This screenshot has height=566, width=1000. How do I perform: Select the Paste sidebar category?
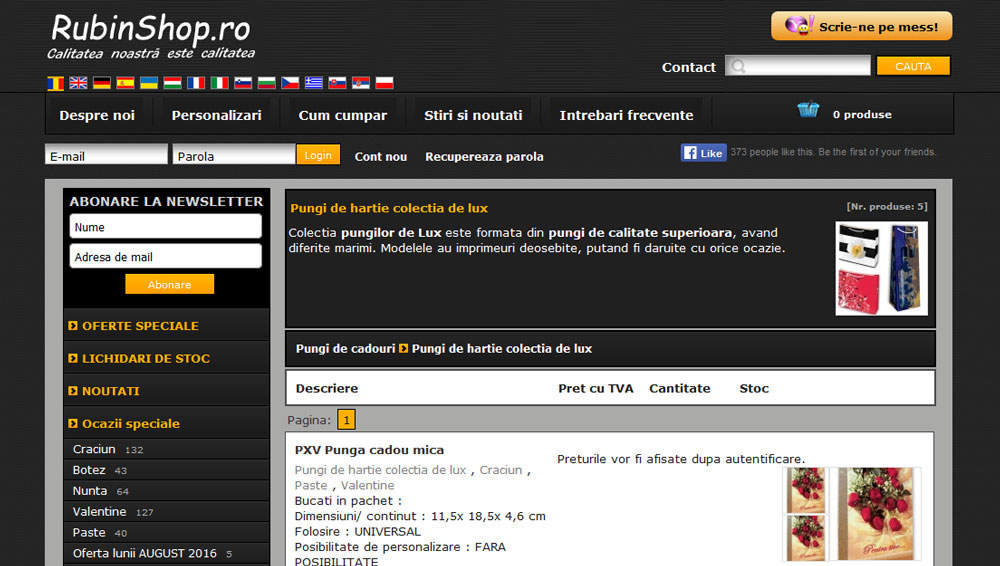pos(89,532)
